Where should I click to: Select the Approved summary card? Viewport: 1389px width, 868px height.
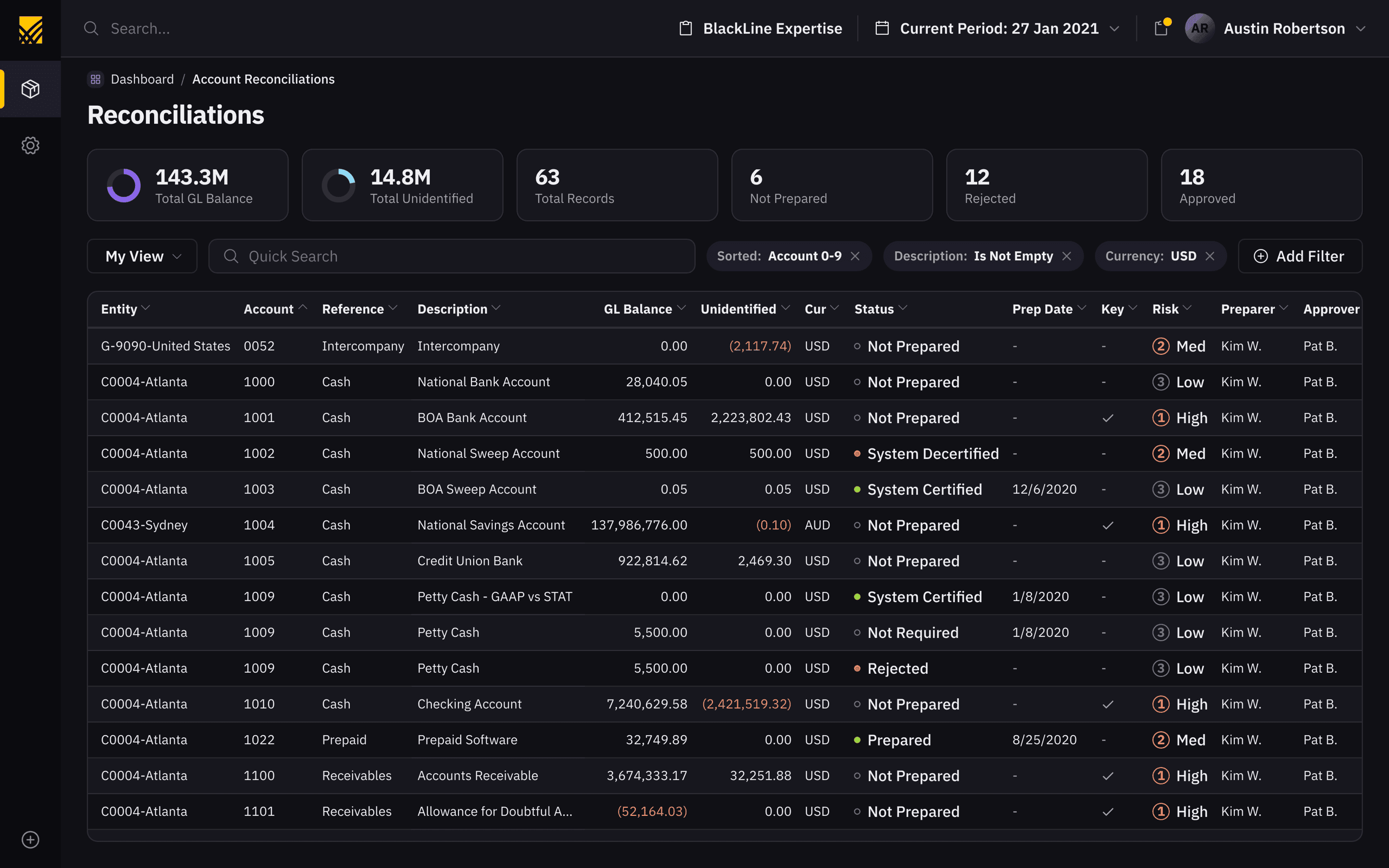coord(1261,185)
